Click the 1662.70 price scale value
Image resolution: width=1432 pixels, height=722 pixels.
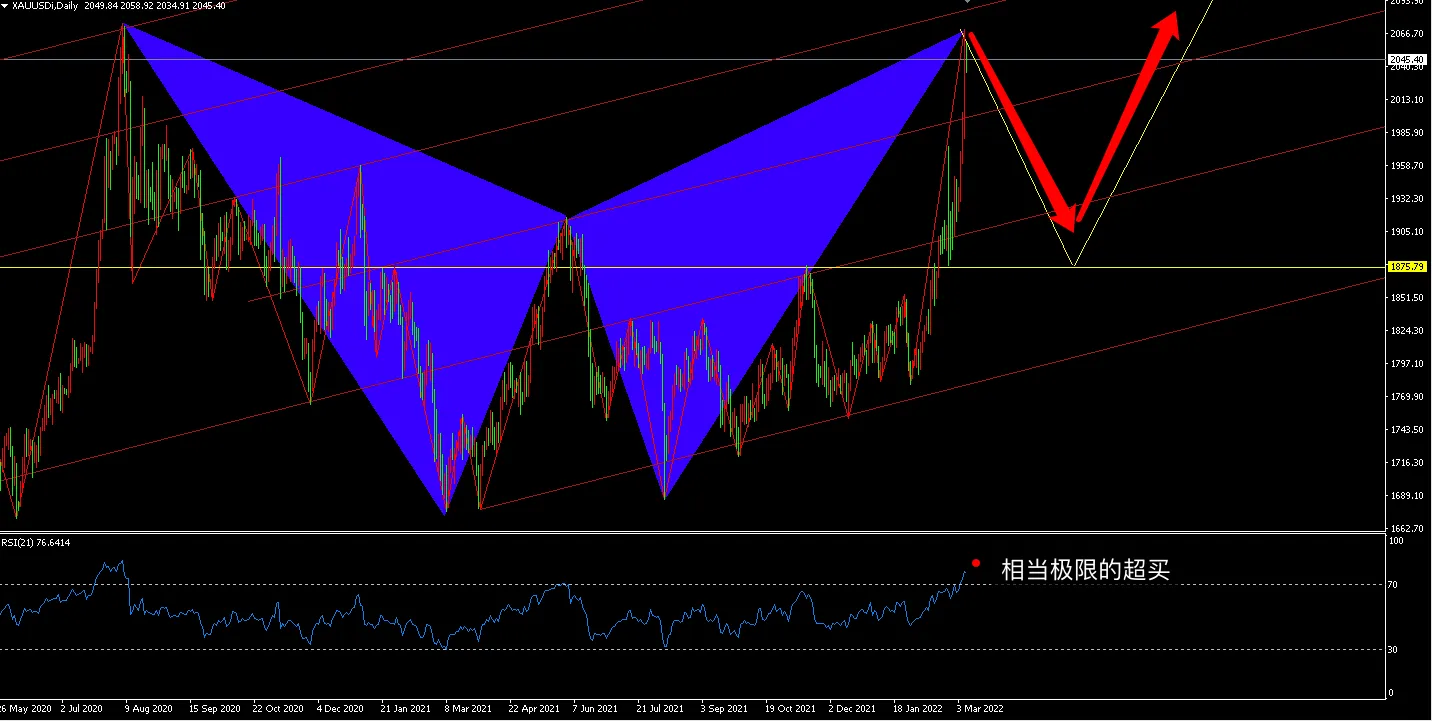(1406, 529)
